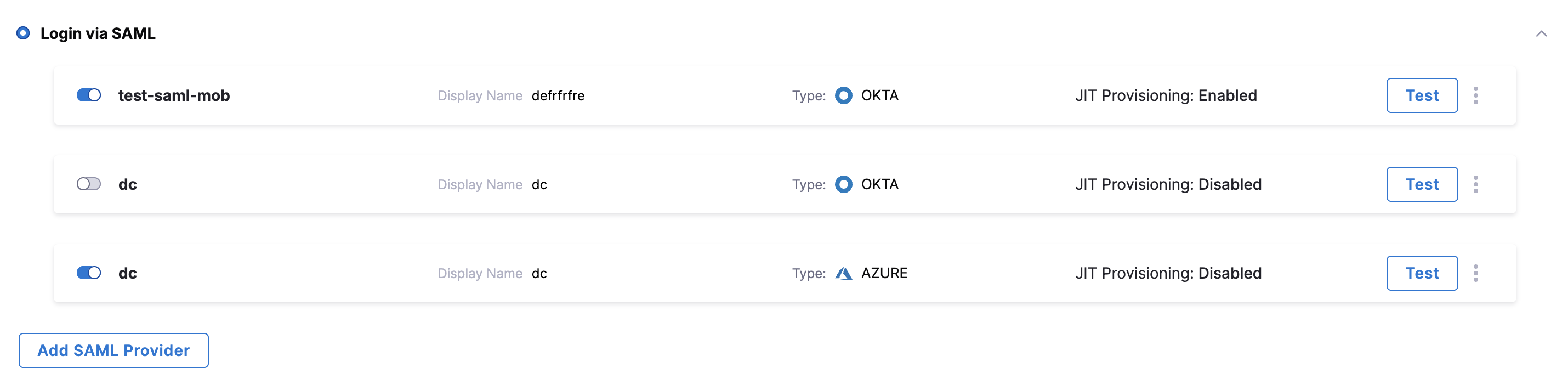1568x379 pixels.
Task: Click the Add SAML Provider button
Action: click(x=113, y=350)
